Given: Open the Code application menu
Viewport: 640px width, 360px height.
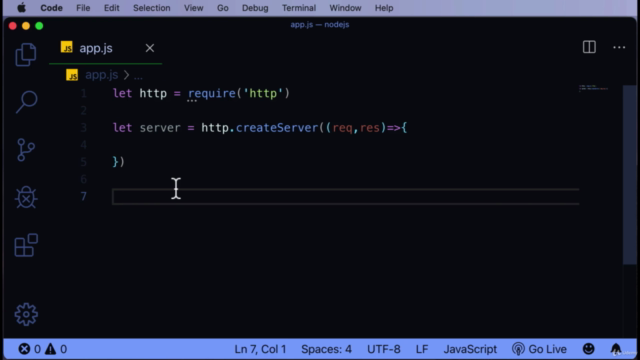Looking at the screenshot, I should pos(51,8).
